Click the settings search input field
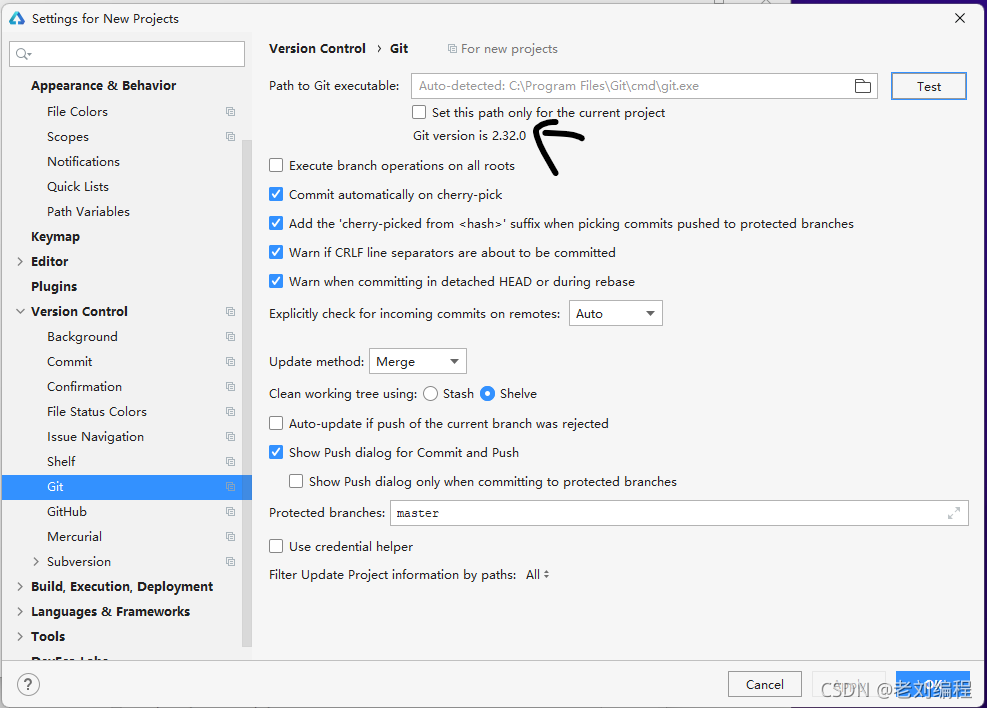 127,54
